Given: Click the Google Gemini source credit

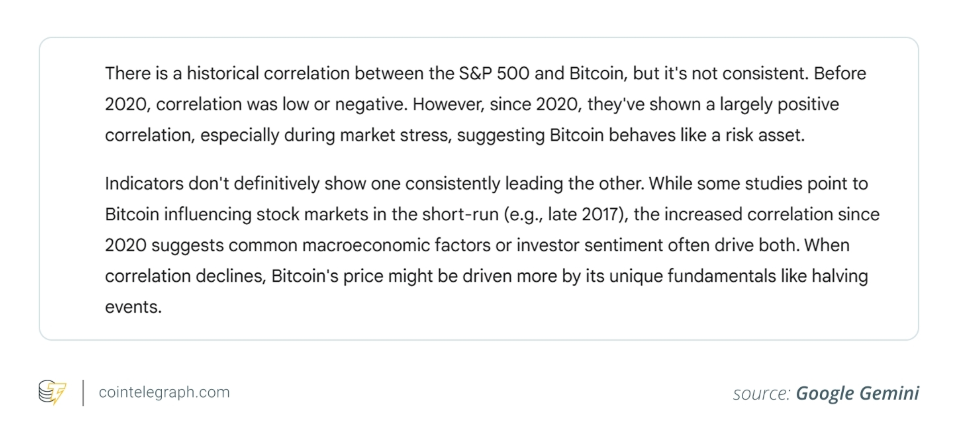Looking at the screenshot, I should [857, 393].
